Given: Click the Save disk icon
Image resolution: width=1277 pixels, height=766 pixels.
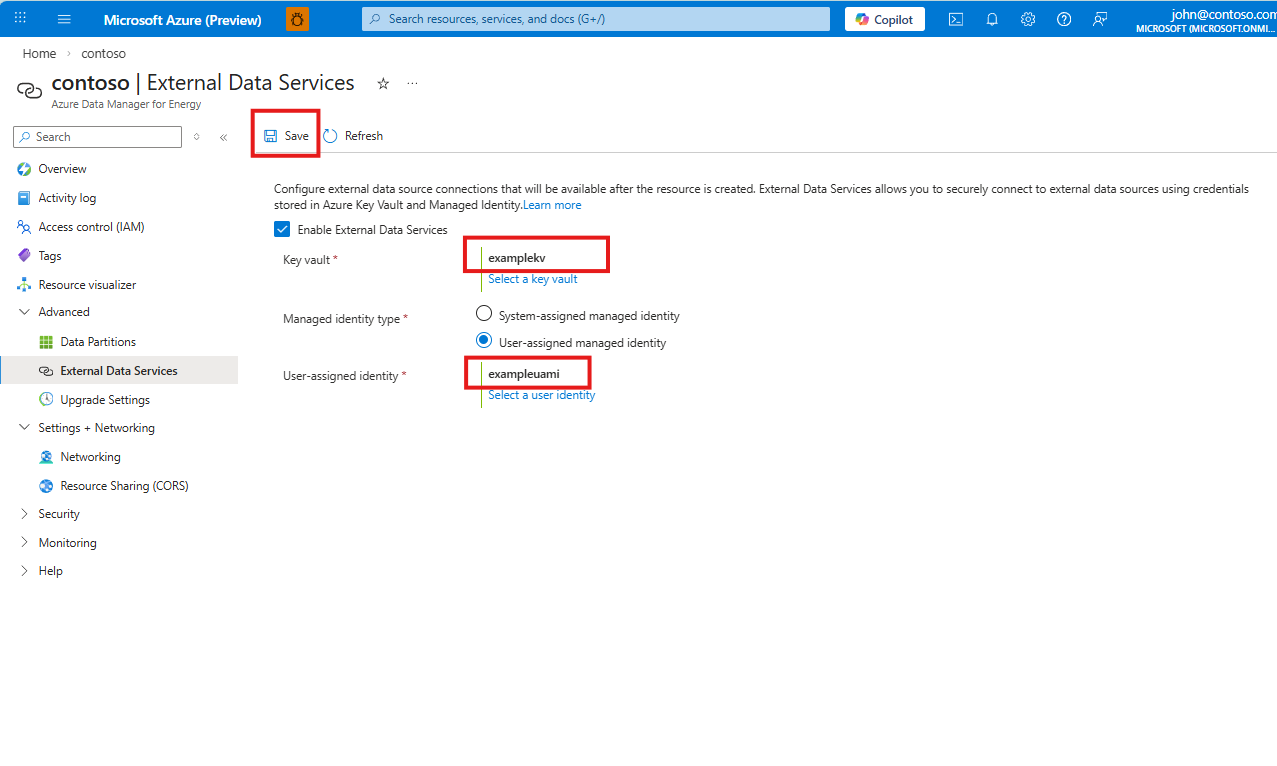Looking at the screenshot, I should 271,136.
